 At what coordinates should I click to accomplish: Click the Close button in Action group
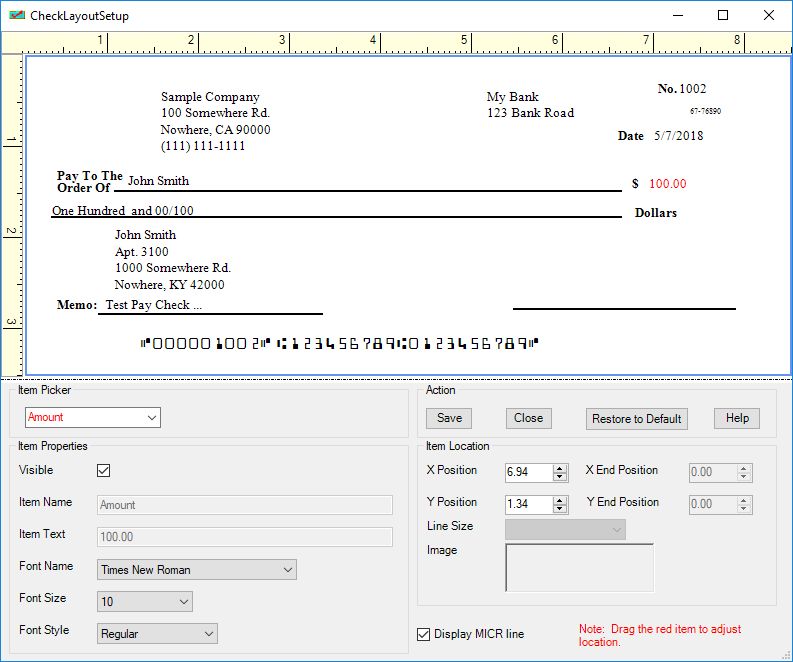[x=528, y=418]
